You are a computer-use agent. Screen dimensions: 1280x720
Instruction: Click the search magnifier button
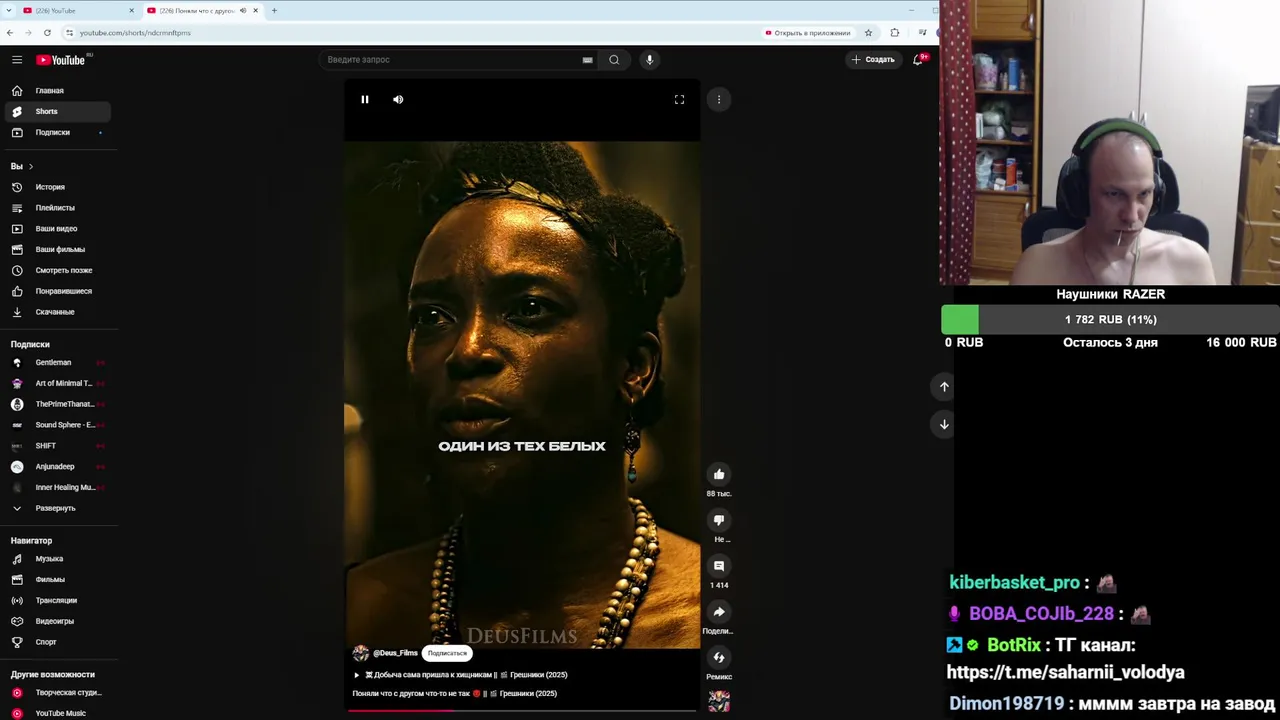tap(614, 60)
